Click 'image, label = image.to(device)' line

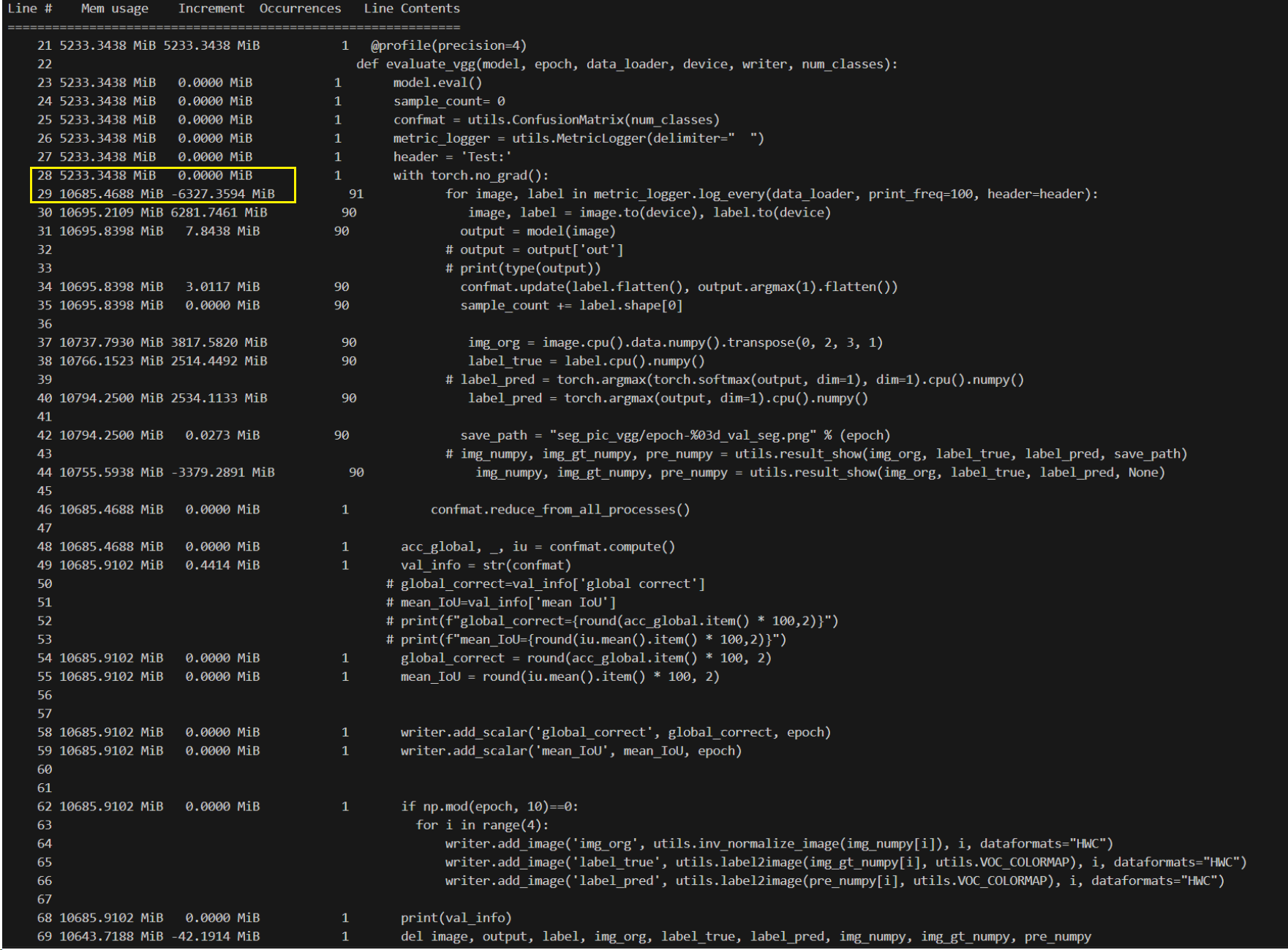coord(649,213)
